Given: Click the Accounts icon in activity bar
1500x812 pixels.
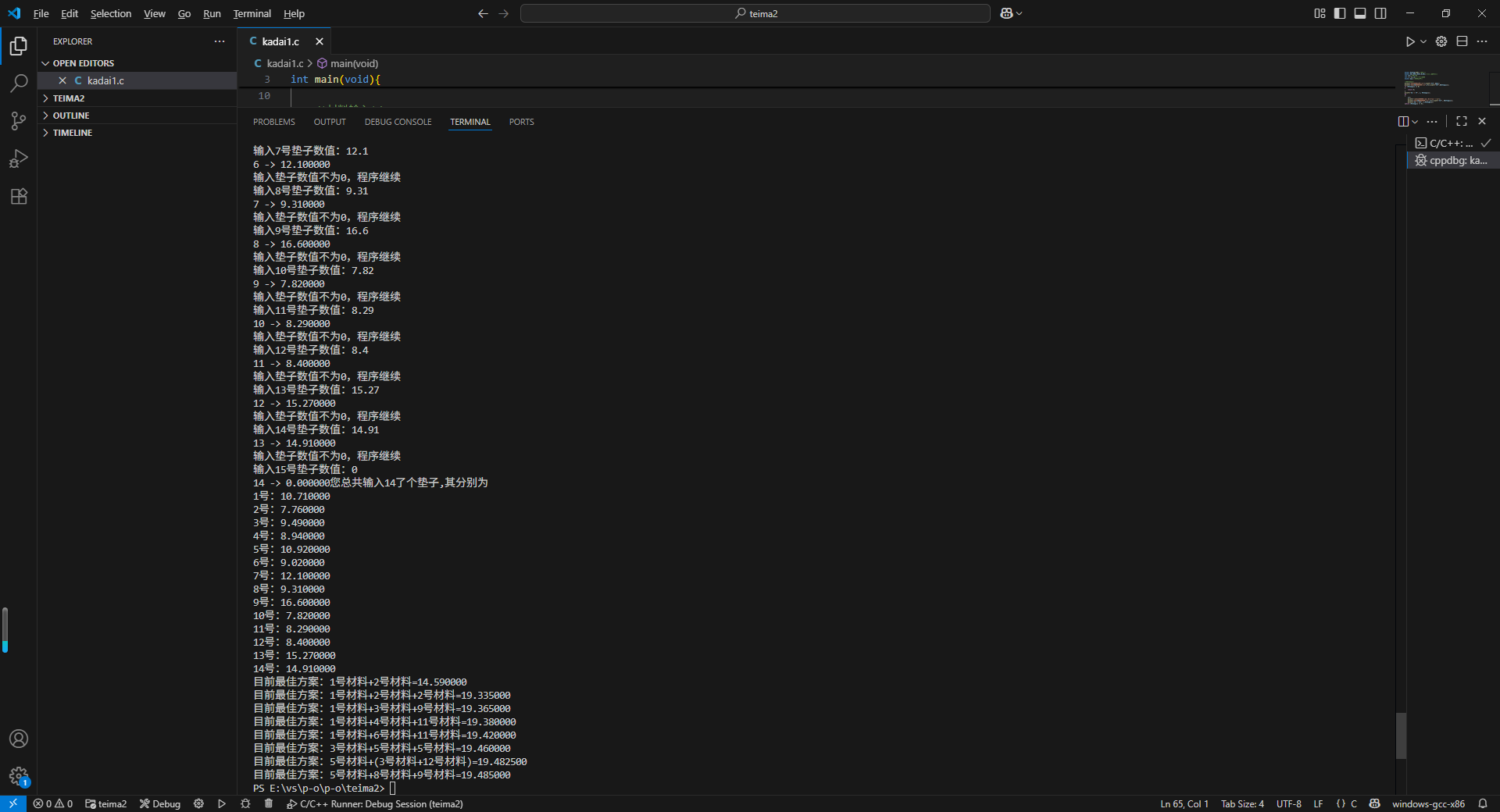Looking at the screenshot, I should [19, 739].
